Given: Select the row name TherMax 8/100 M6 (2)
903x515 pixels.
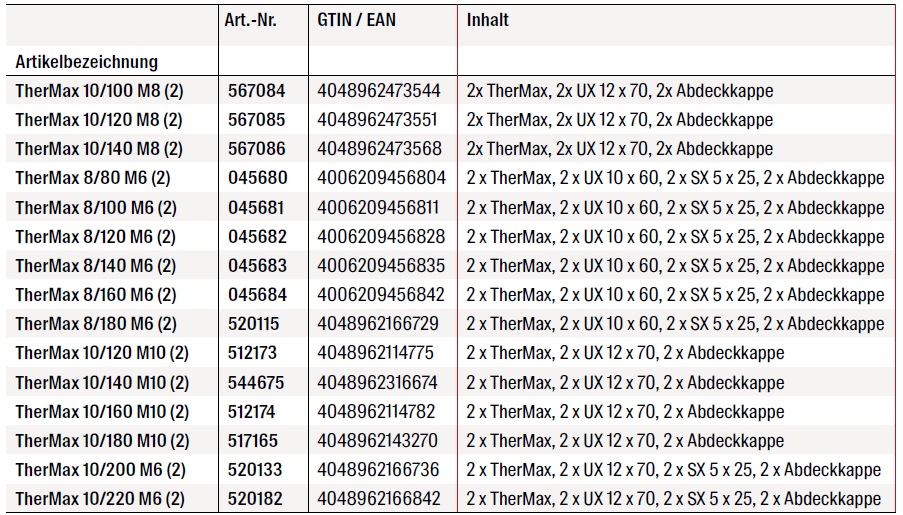Looking at the screenshot, I should 96,207.
